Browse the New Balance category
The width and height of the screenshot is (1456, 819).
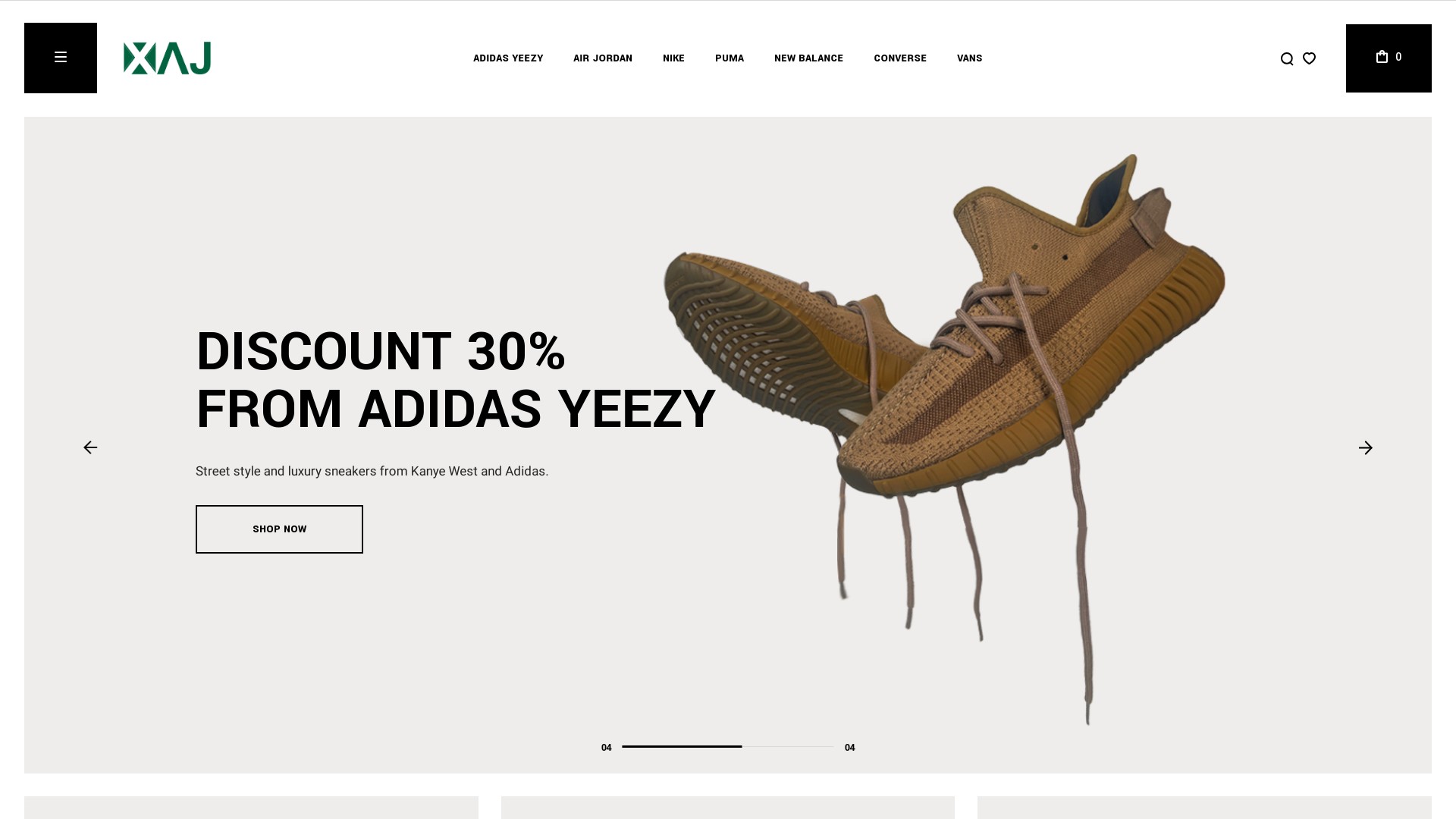(808, 58)
